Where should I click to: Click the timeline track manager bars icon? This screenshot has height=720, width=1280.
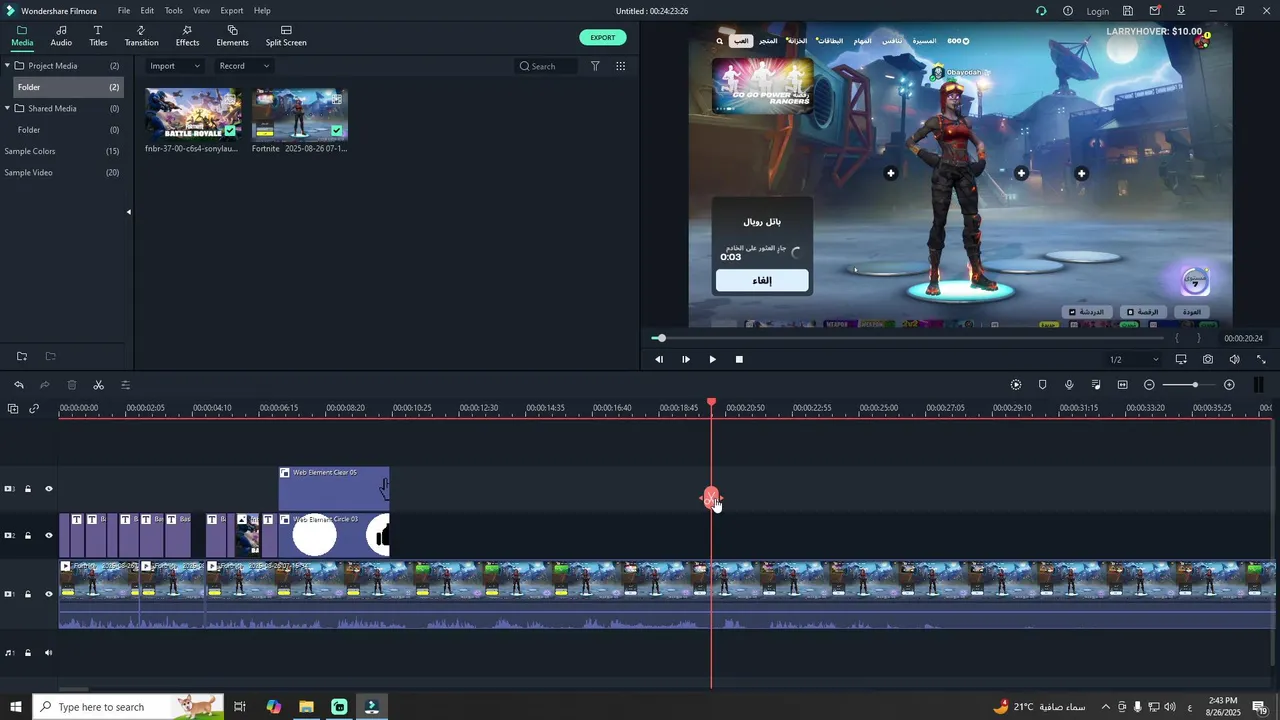click(1258, 385)
